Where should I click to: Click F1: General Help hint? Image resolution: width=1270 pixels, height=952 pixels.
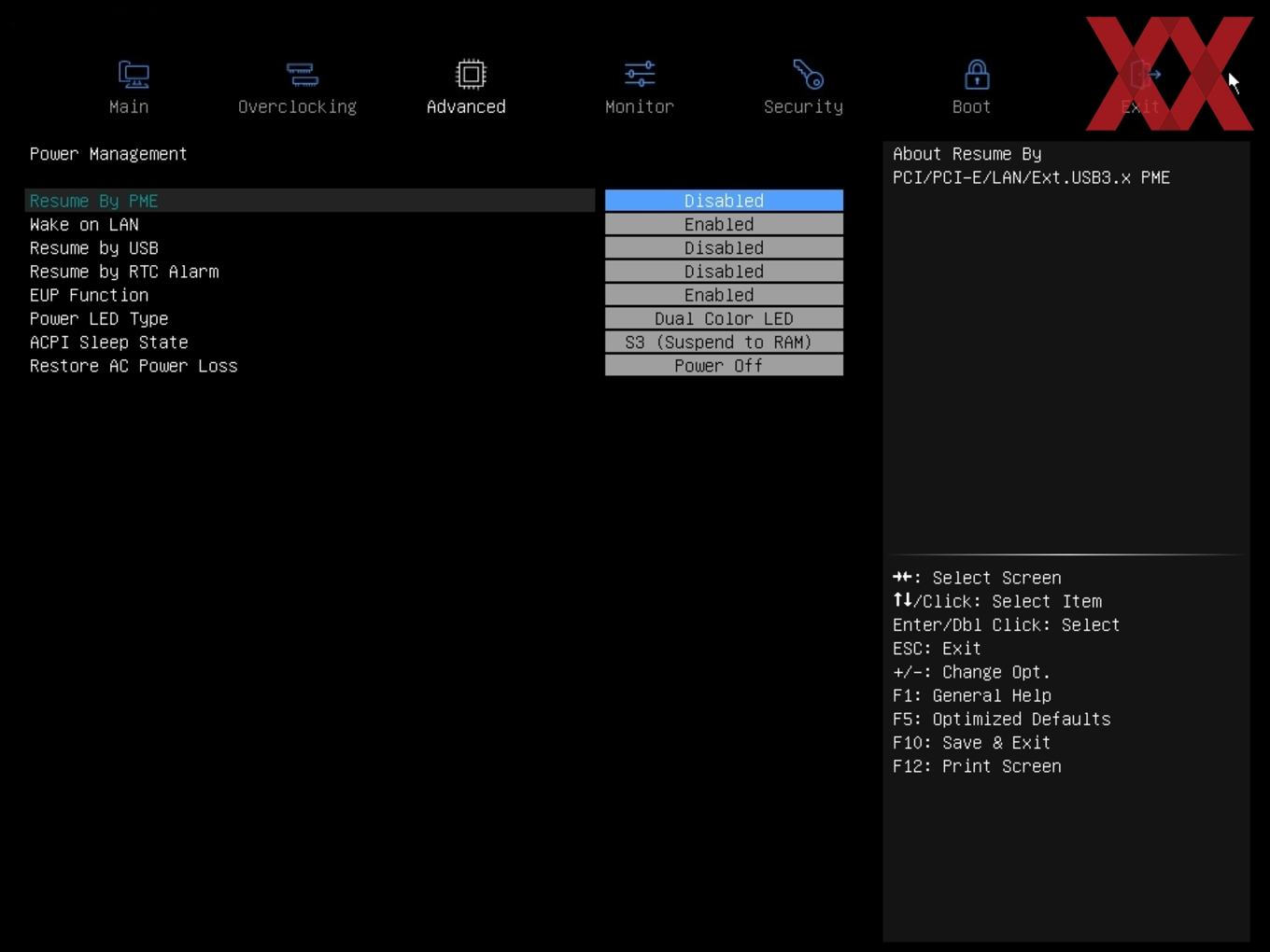[x=972, y=695]
